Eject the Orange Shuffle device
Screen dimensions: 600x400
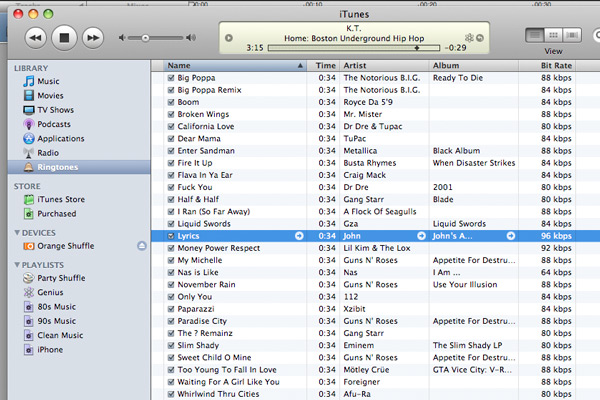point(142,246)
